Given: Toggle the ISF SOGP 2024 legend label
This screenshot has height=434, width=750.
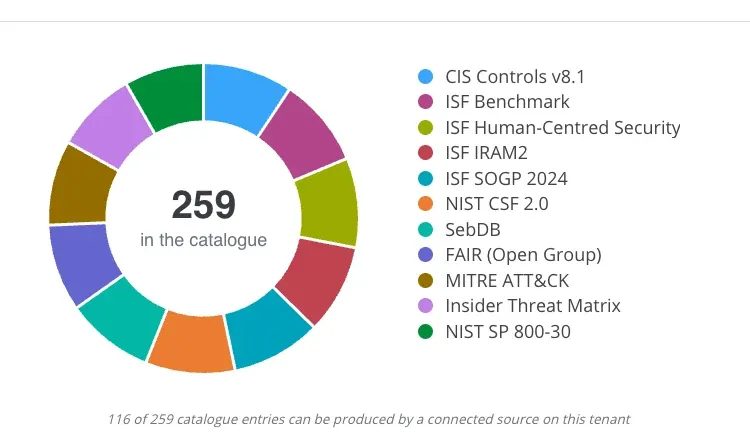Looking at the screenshot, I should tap(506, 178).
